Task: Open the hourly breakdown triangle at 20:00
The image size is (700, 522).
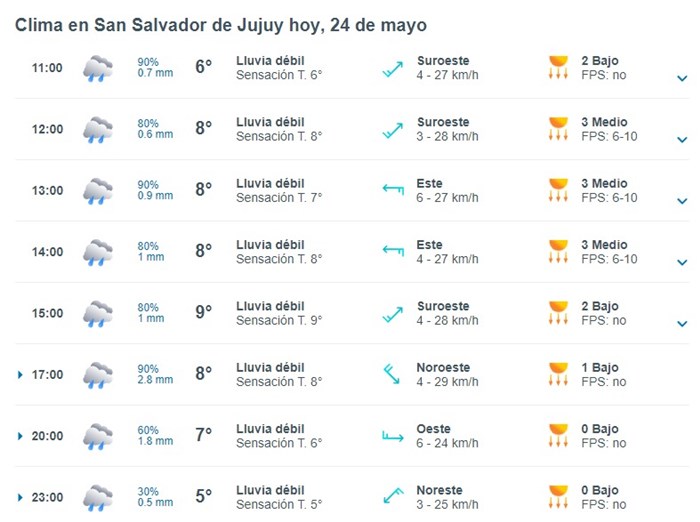Action: click(20, 436)
